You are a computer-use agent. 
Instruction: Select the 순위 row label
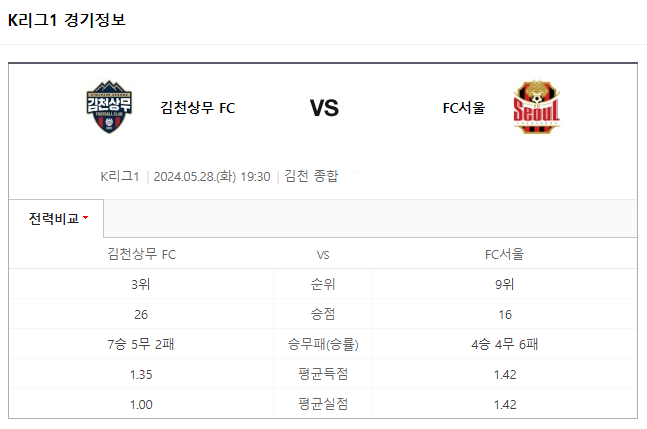coord(323,284)
